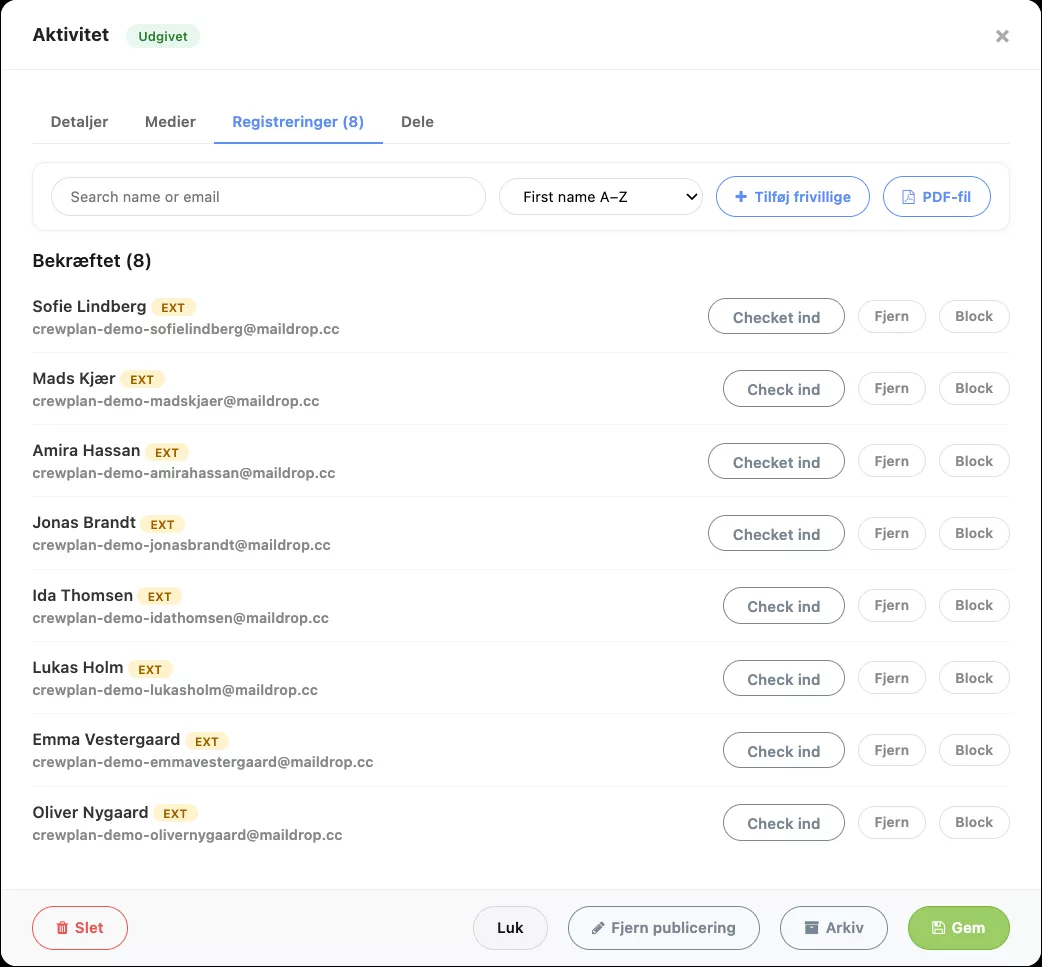Switch to the Medier tab
The image size is (1042, 967).
170,122
